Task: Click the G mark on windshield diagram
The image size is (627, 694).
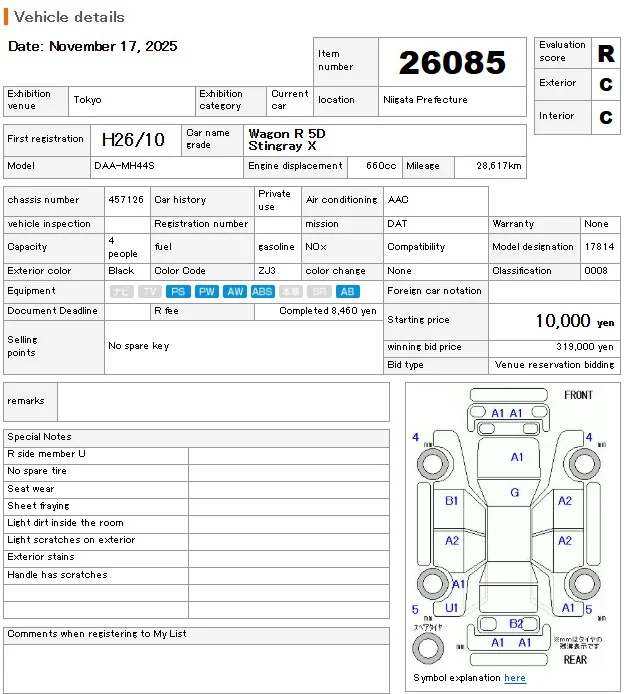Action: (515, 493)
